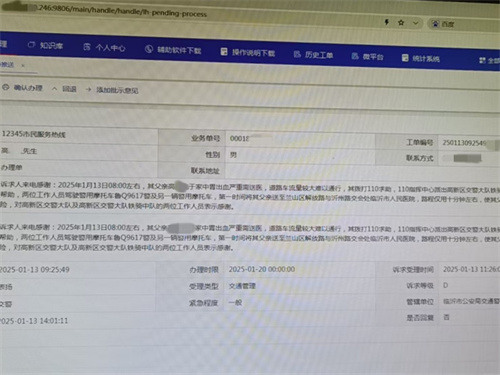Viewport: 500px width, 375px height.
Task: Click the 办理时限 date value 2025-01-20
Action: click(x=262, y=269)
